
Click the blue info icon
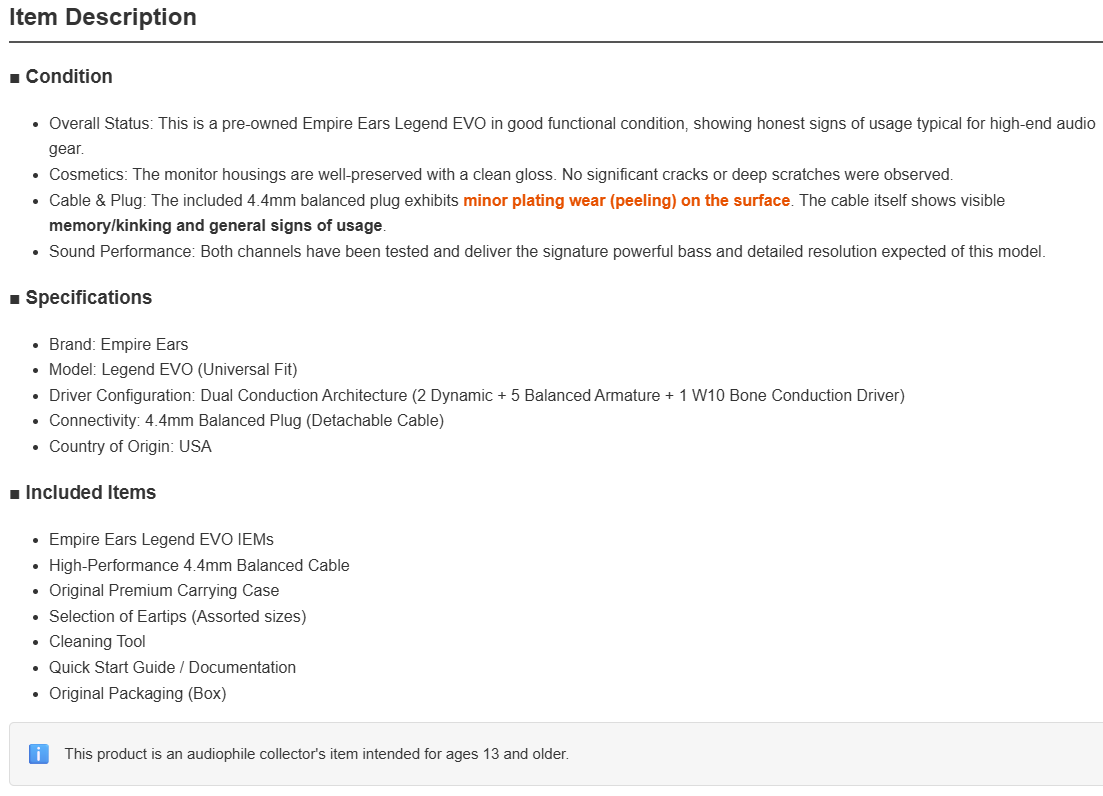click(x=39, y=754)
